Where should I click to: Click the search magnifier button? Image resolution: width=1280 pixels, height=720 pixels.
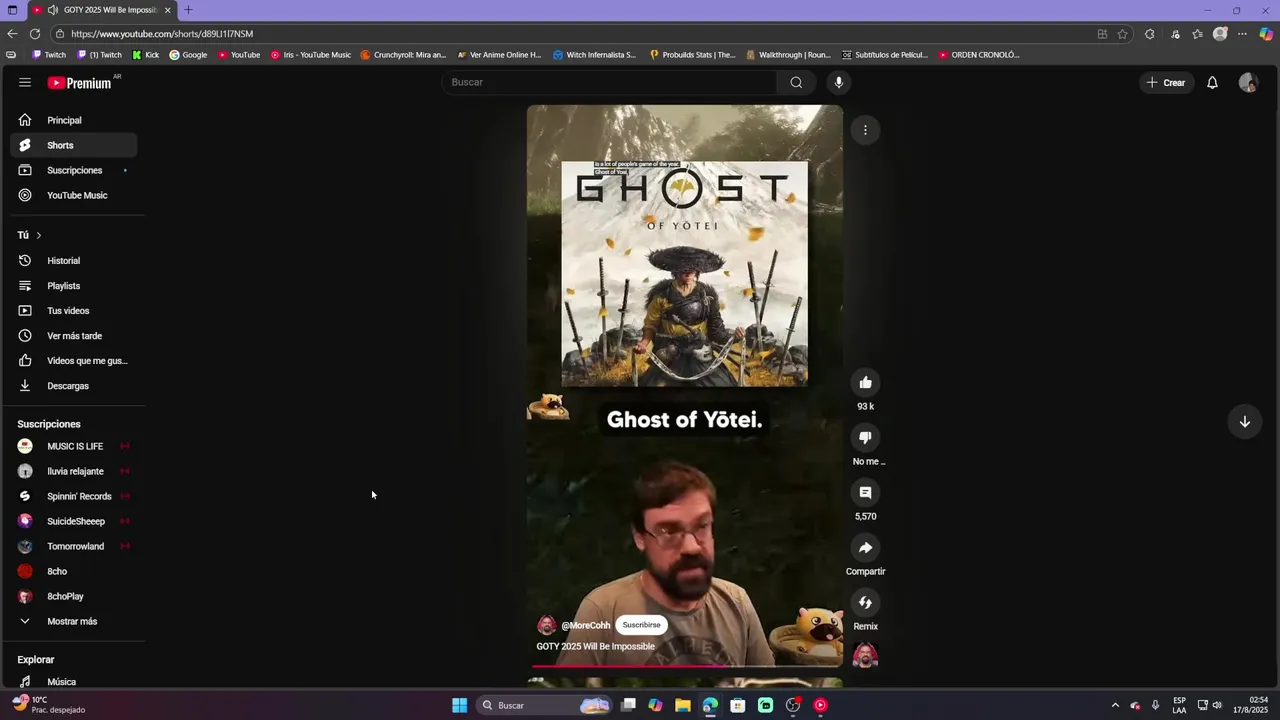click(x=796, y=83)
